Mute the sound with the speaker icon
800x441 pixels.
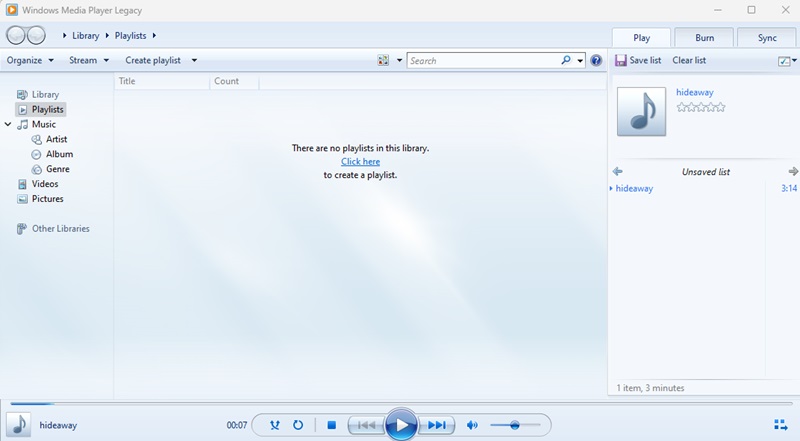coord(472,425)
